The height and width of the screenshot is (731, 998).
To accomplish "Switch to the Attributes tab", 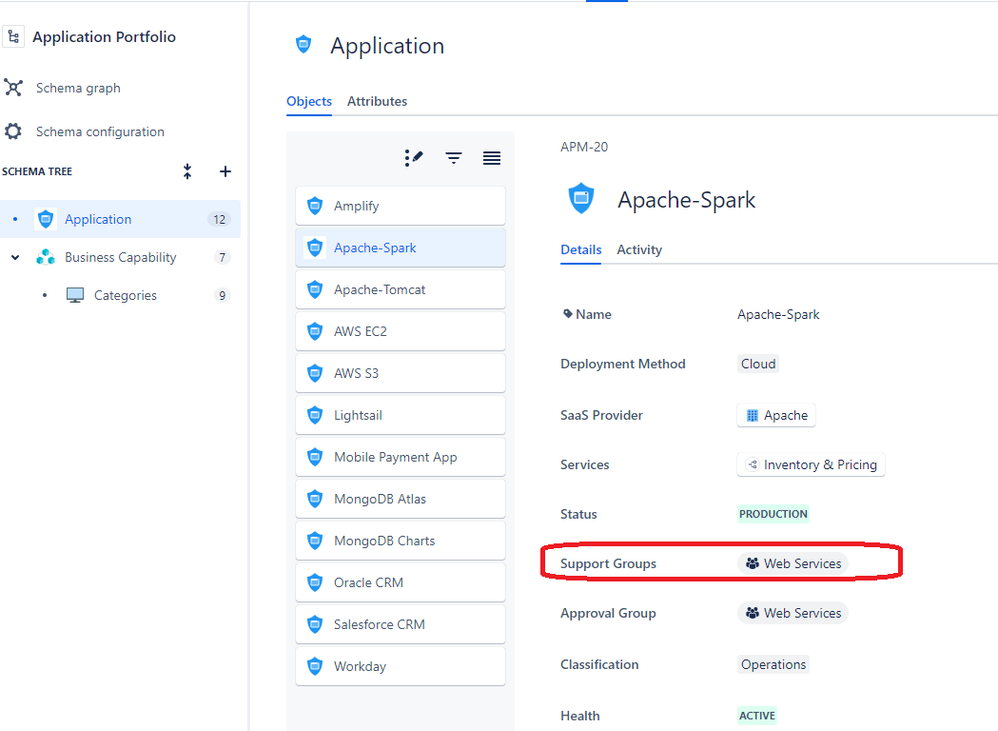I will tap(377, 101).
